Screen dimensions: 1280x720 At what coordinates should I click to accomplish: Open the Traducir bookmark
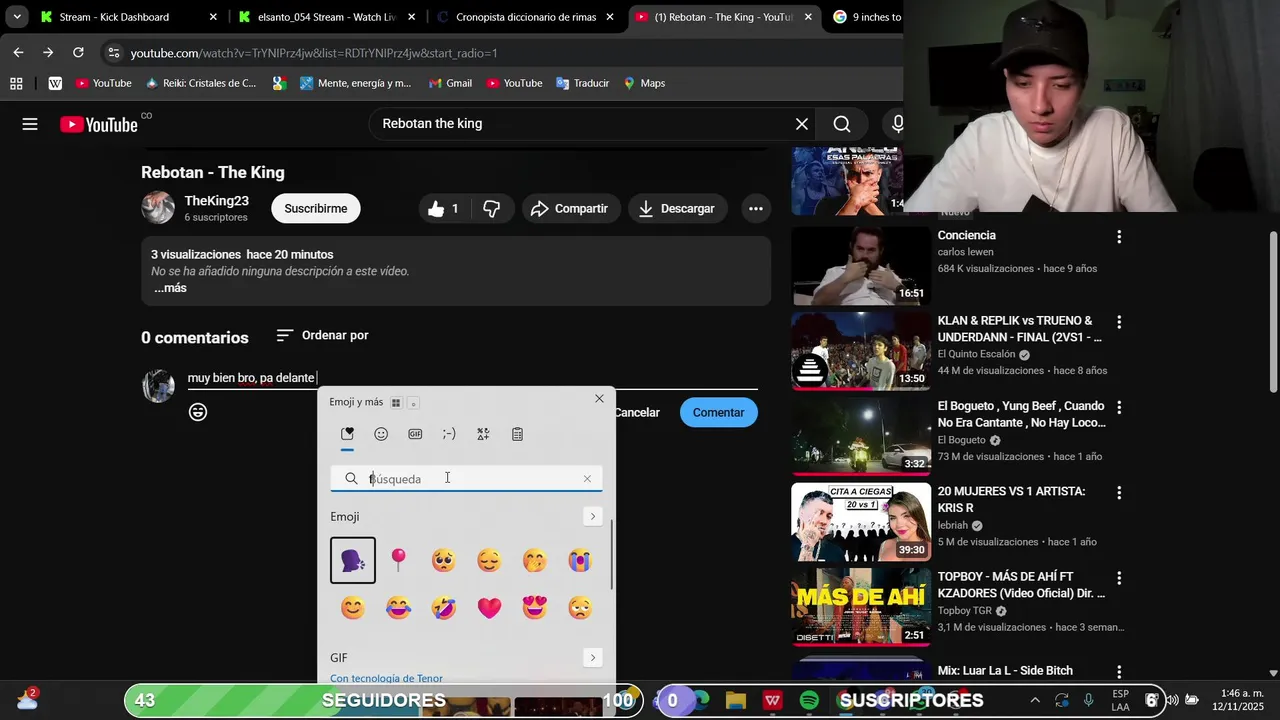point(582,83)
